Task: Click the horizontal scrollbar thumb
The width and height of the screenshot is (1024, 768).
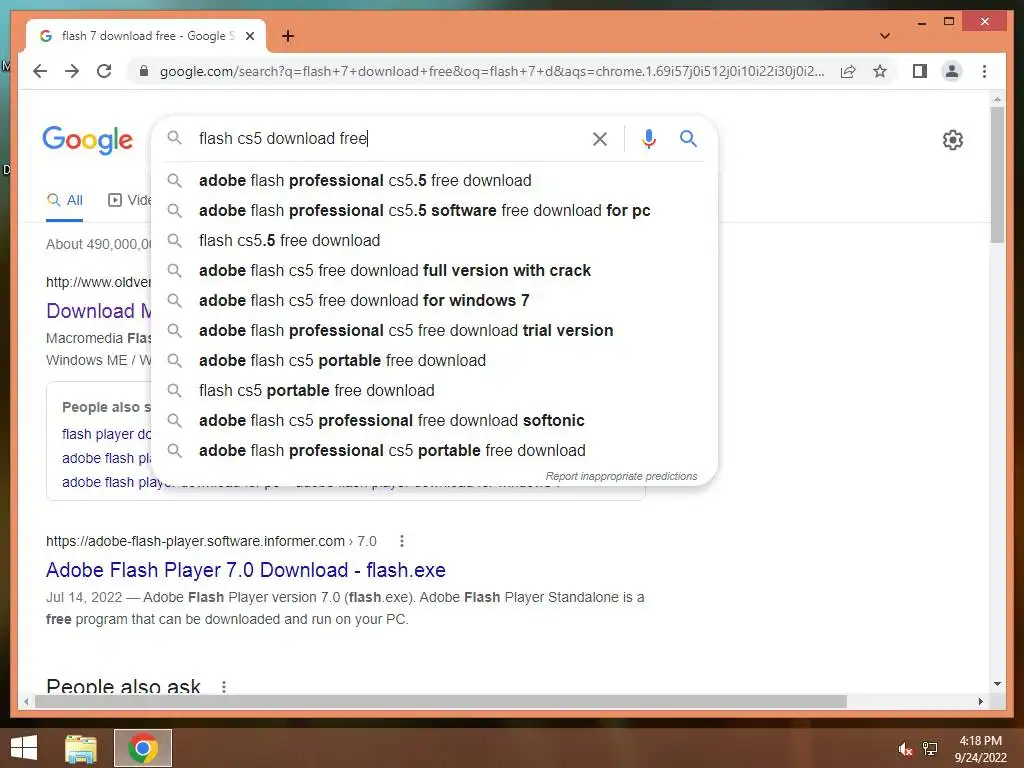Action: (441, 701)
